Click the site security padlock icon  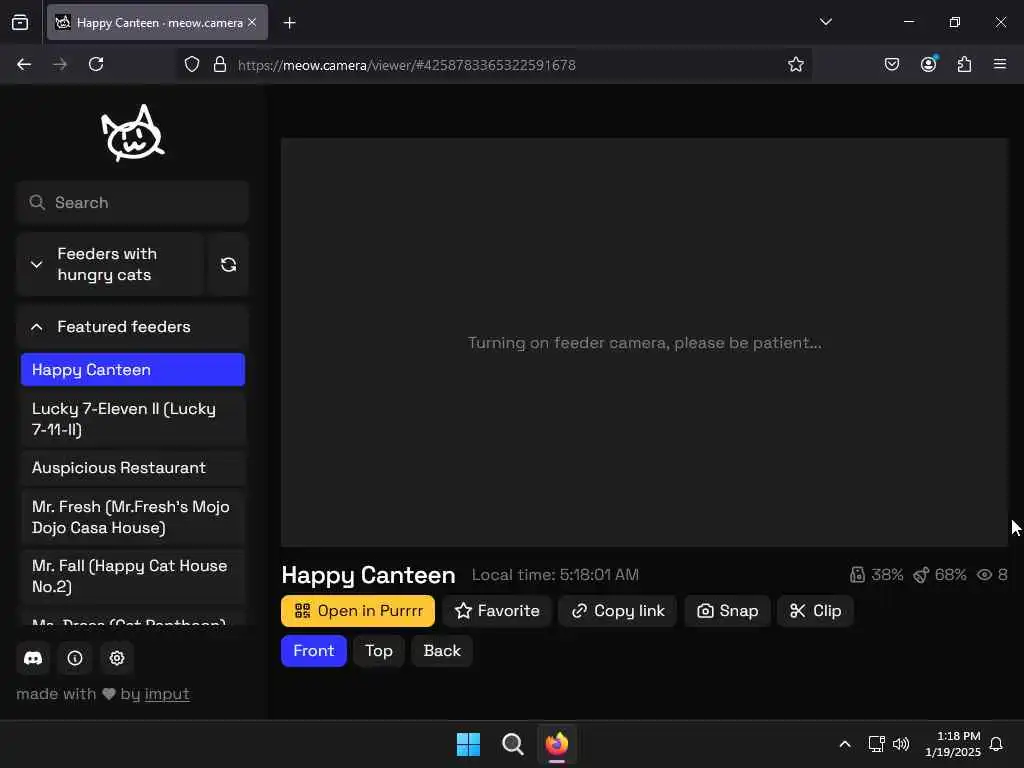(x=220, y=65)
